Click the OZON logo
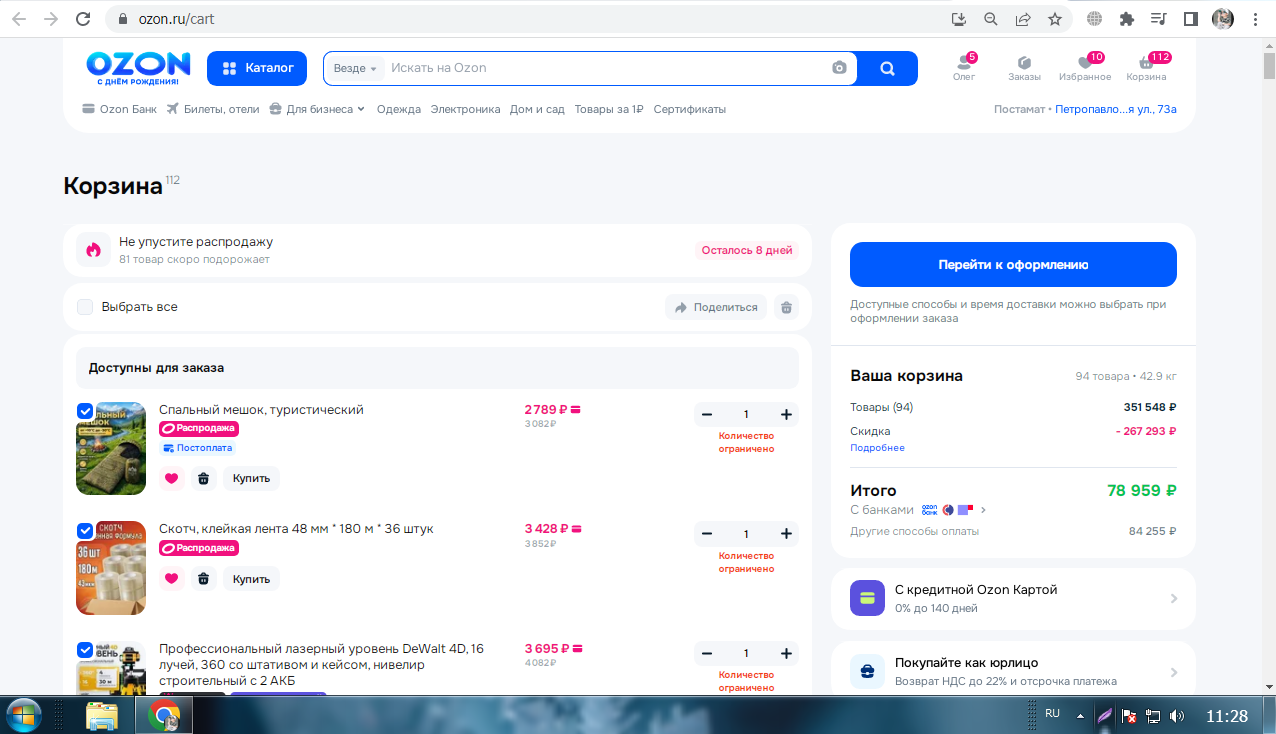This screenshot has width=1276, height=734. click(138, 68)
